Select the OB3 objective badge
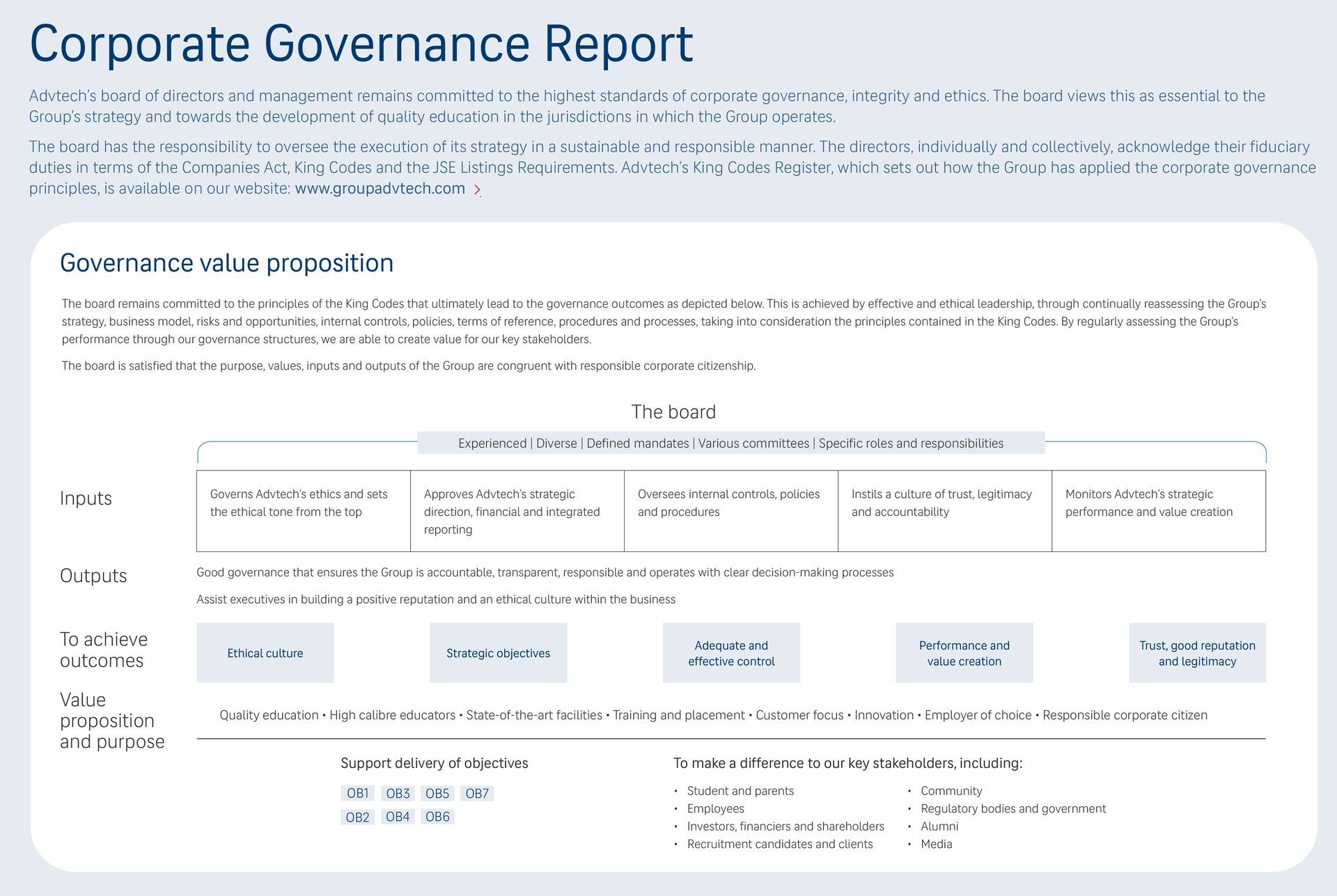 point(398,792)
